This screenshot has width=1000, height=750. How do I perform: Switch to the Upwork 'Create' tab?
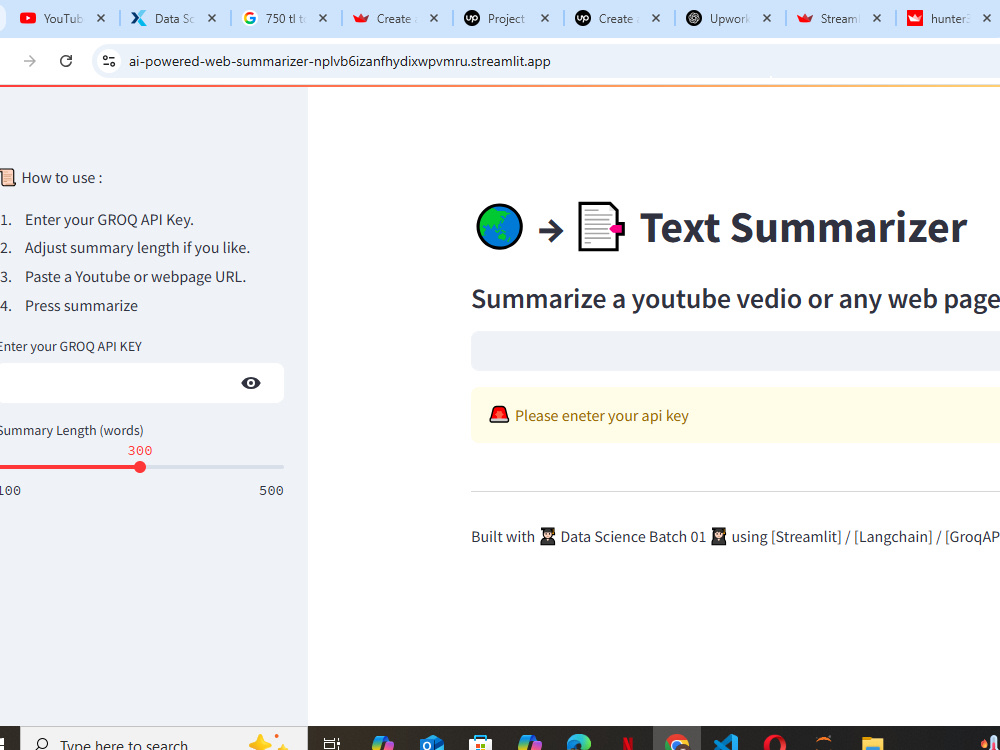coord(617,18)
